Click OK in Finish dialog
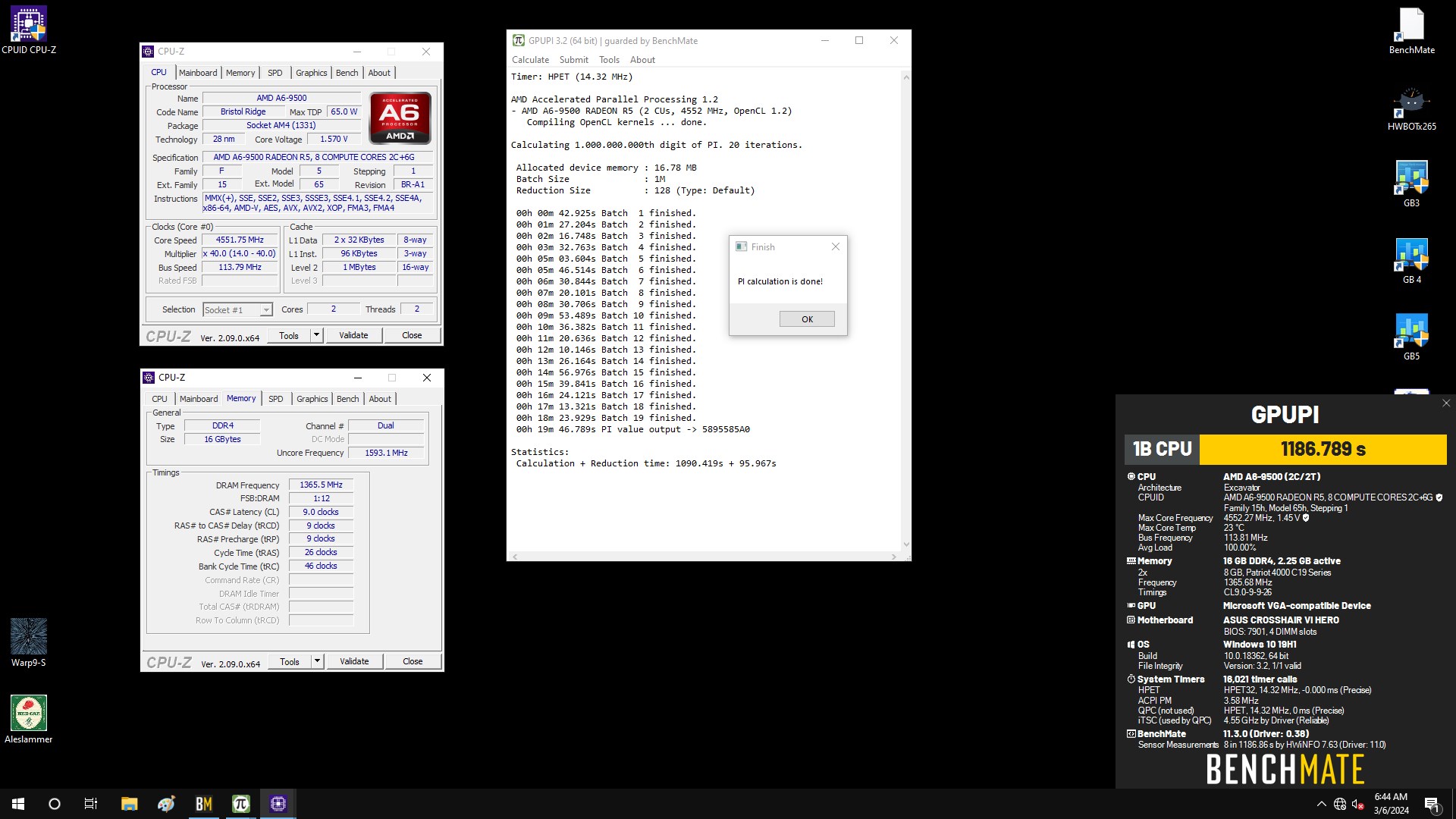This screenshot has height=819, width=1456. tap(807, 319)
